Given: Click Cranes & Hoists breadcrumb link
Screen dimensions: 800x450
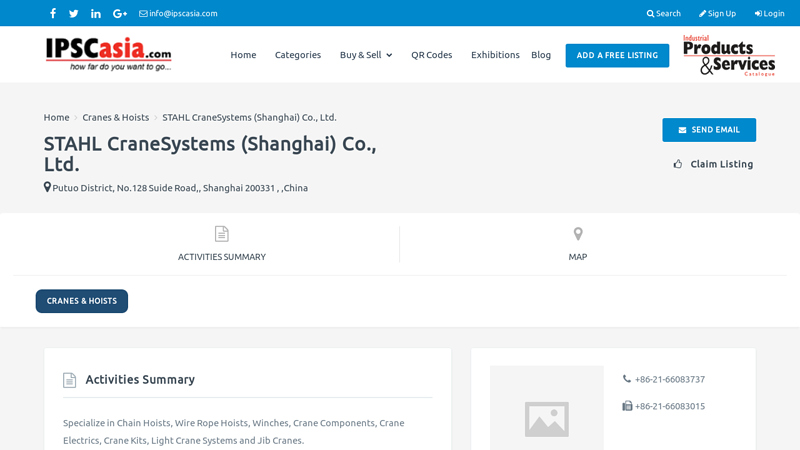Looking at the screenshot, I should point(116,117).
